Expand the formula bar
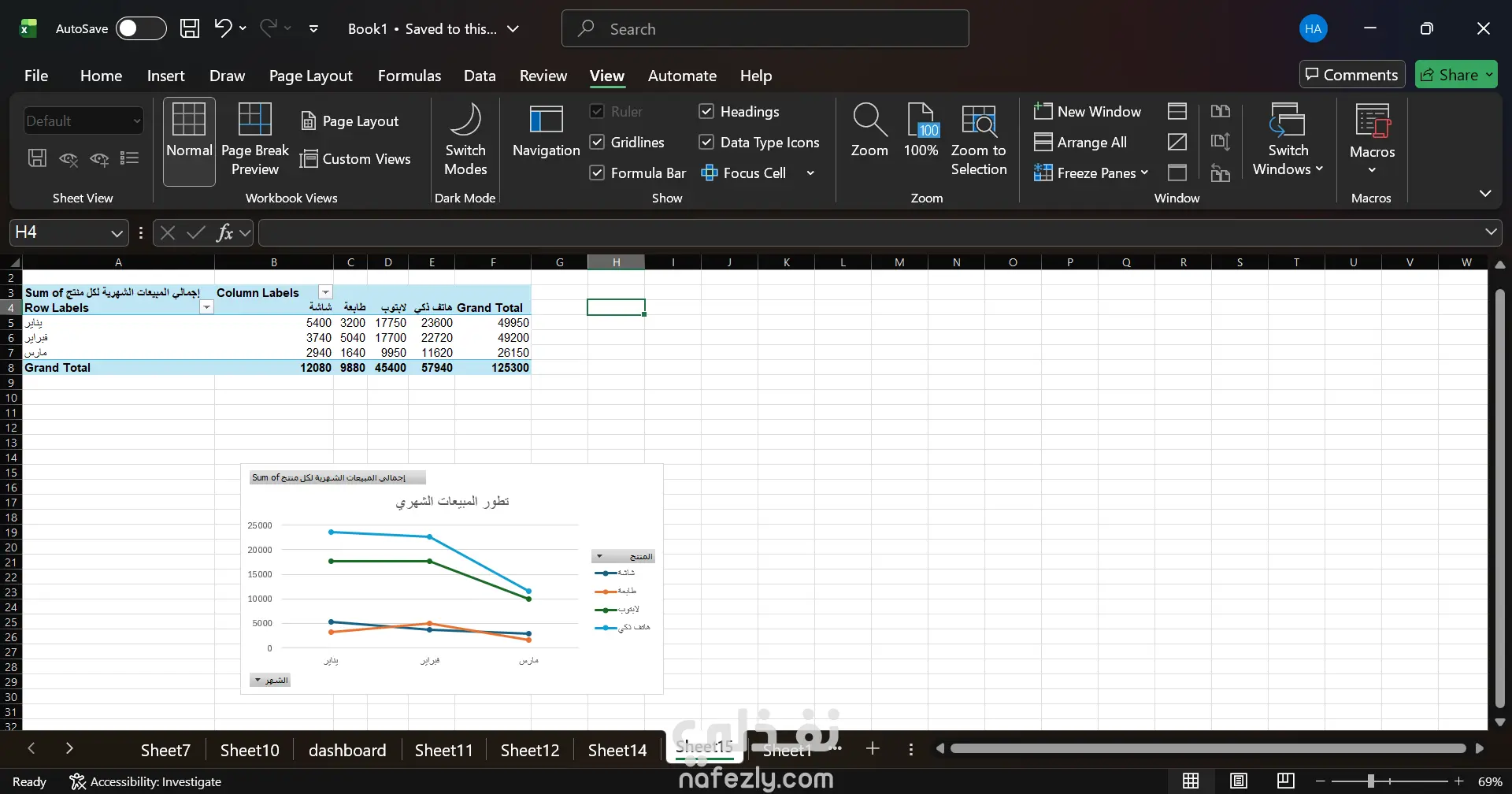Screen dimensions: 1512x794 pyautogui.click(x=1491, y=232)
